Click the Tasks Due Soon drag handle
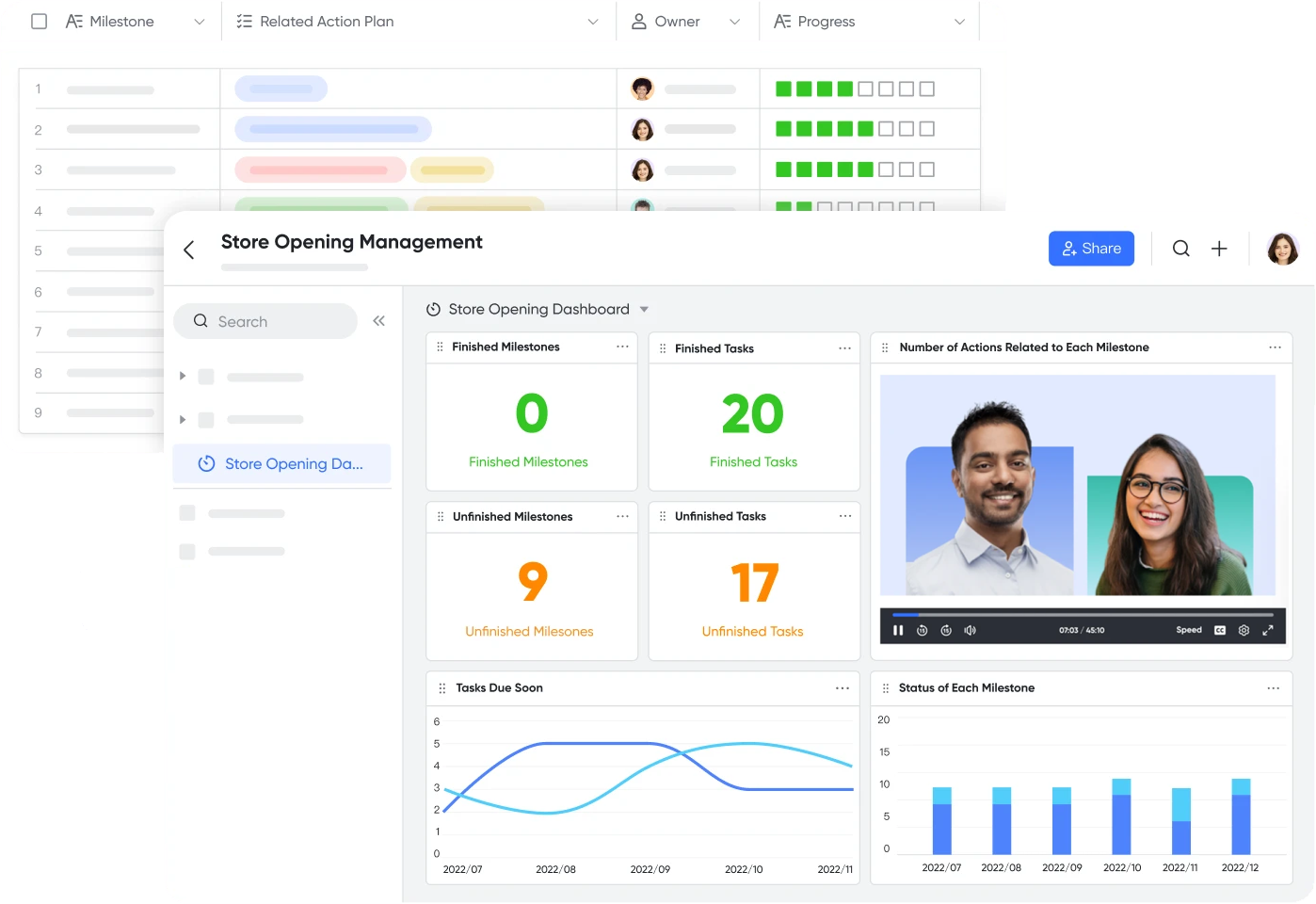Screen dimensions: 1316x904 [x=441, y=688]
